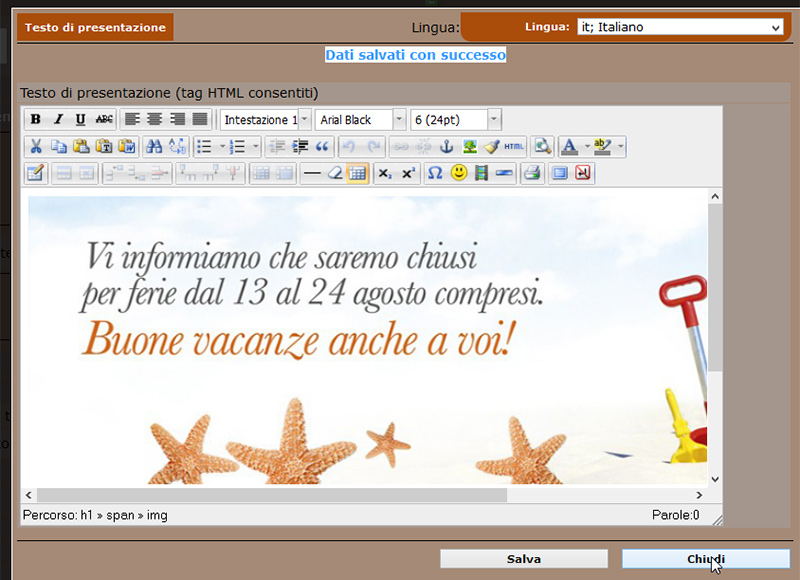Click the Remove formatting eraser icon

[x=335, y=173]
